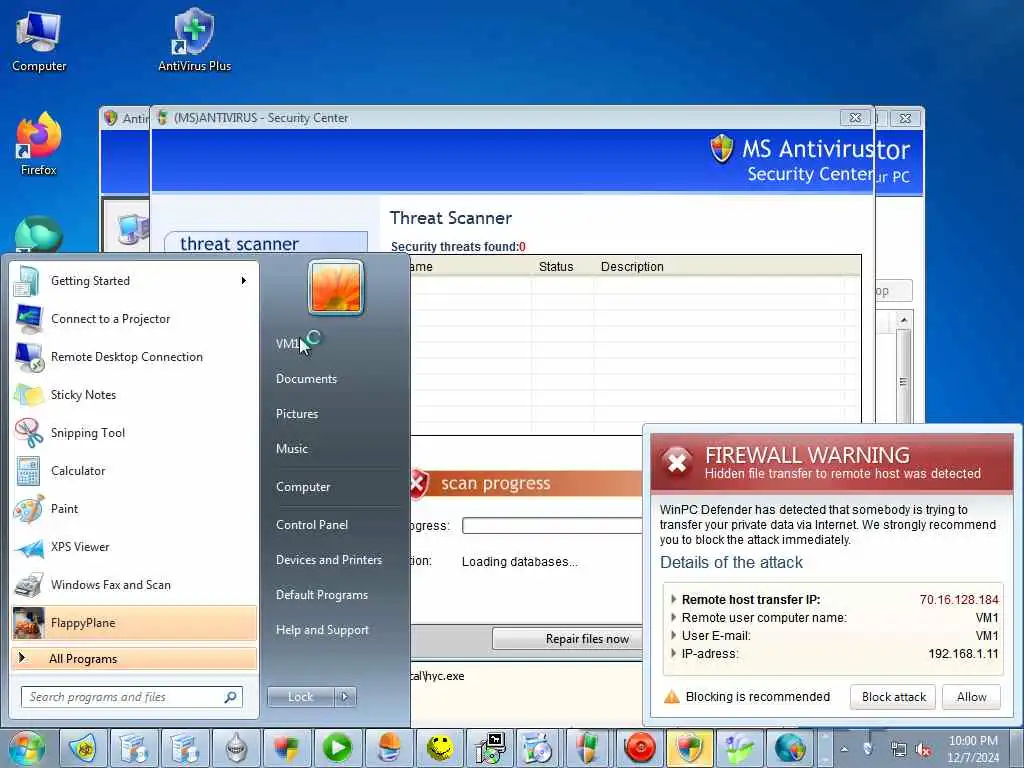Click the Getting Started icon in Start menu
The height and width of the screenshot is (768, 1024).
27,281
